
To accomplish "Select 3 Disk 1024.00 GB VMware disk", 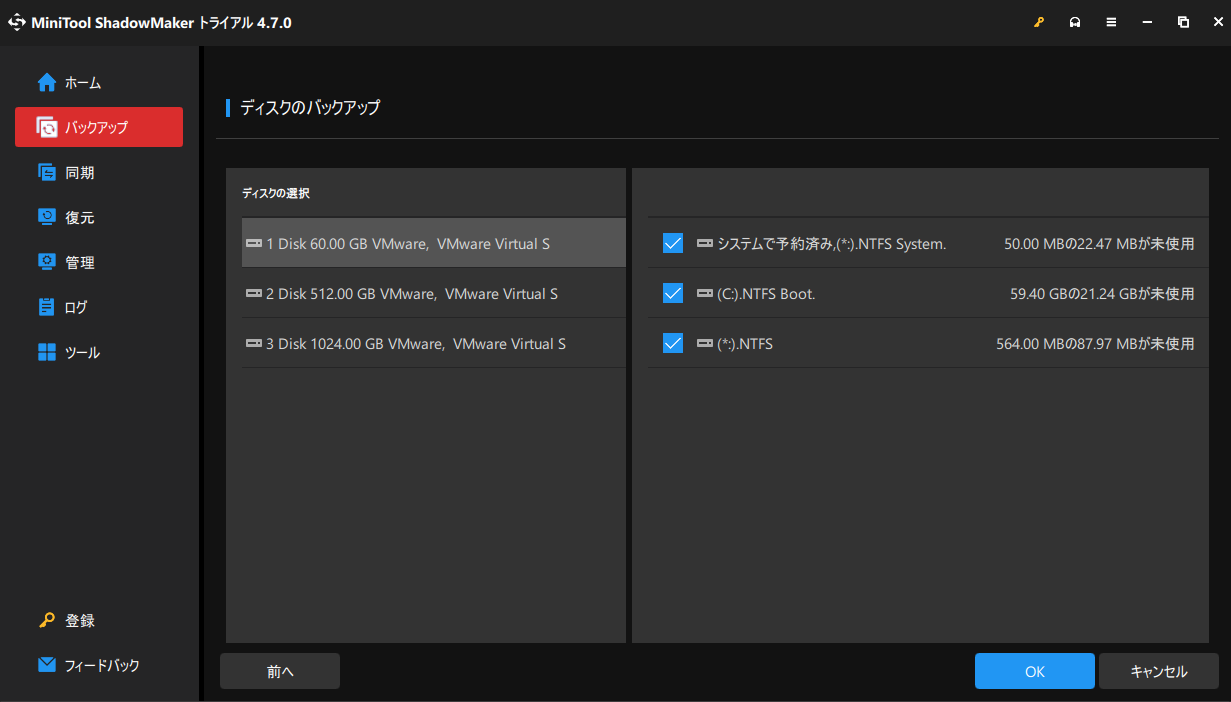I will point(434,343).
